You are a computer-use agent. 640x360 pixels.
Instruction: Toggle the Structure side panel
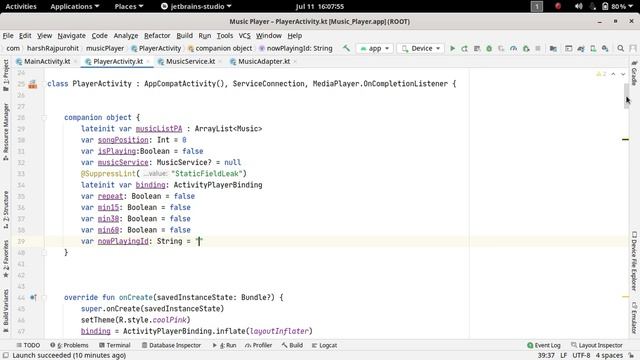6,210
